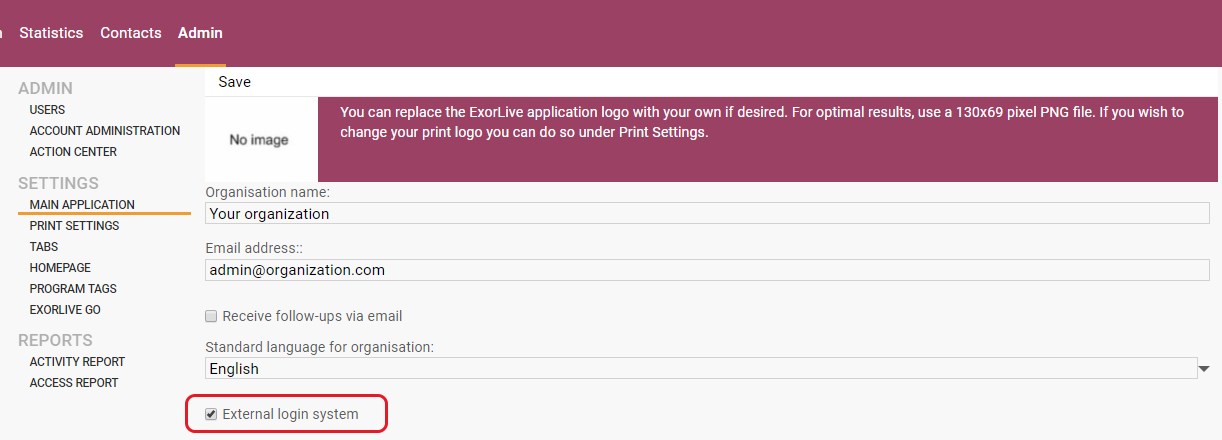View the Activity Report

pyautogui.click(x=77, y=362)
